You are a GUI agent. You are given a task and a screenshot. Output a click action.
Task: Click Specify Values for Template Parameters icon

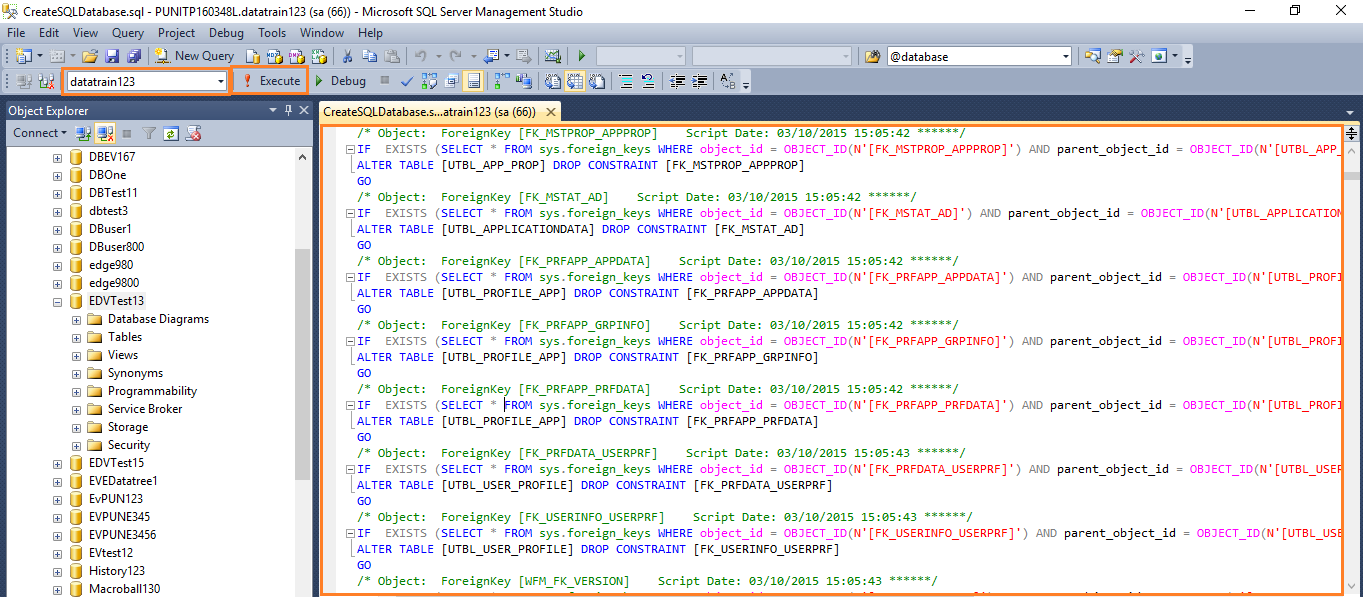(x=727, y=81)
